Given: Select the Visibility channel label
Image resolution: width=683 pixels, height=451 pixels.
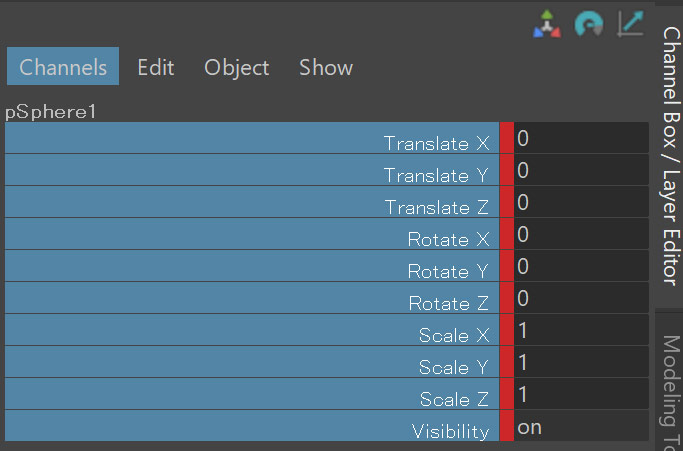Looking at the screenshot, I should pyautogui.click(x=450, y=431).
